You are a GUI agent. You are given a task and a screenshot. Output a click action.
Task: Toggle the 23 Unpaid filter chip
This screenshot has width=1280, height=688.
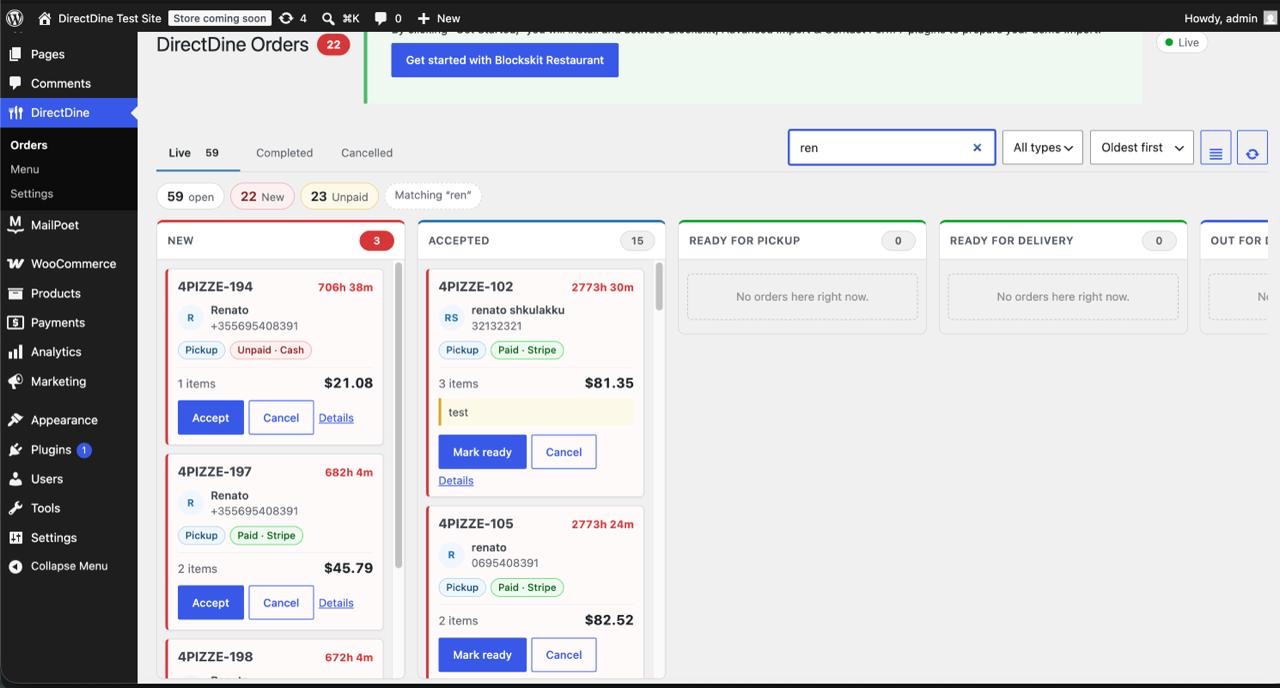coord(339,196)
